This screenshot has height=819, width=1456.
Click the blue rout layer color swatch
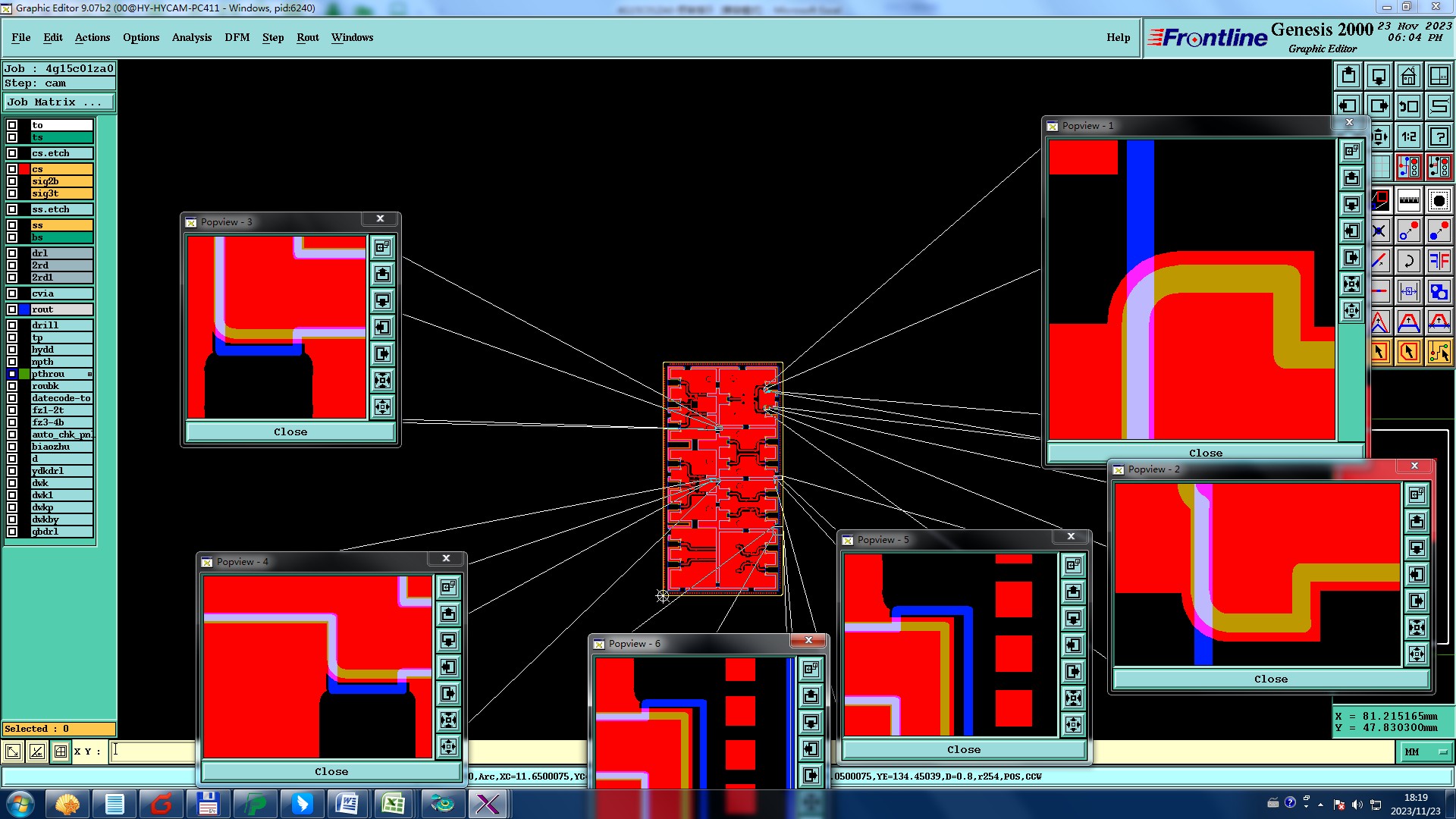point(24,309)
